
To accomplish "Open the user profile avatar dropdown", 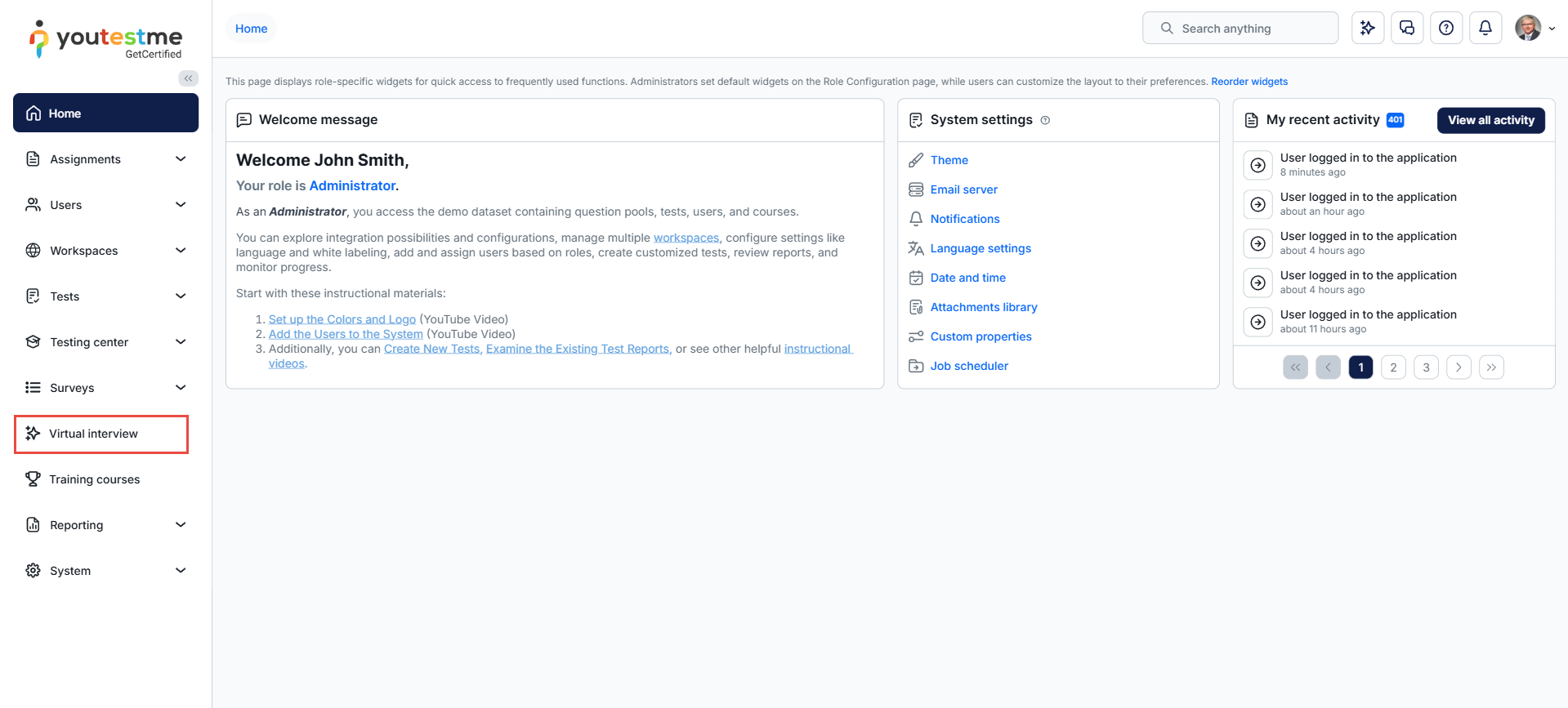I will 1534,28.
